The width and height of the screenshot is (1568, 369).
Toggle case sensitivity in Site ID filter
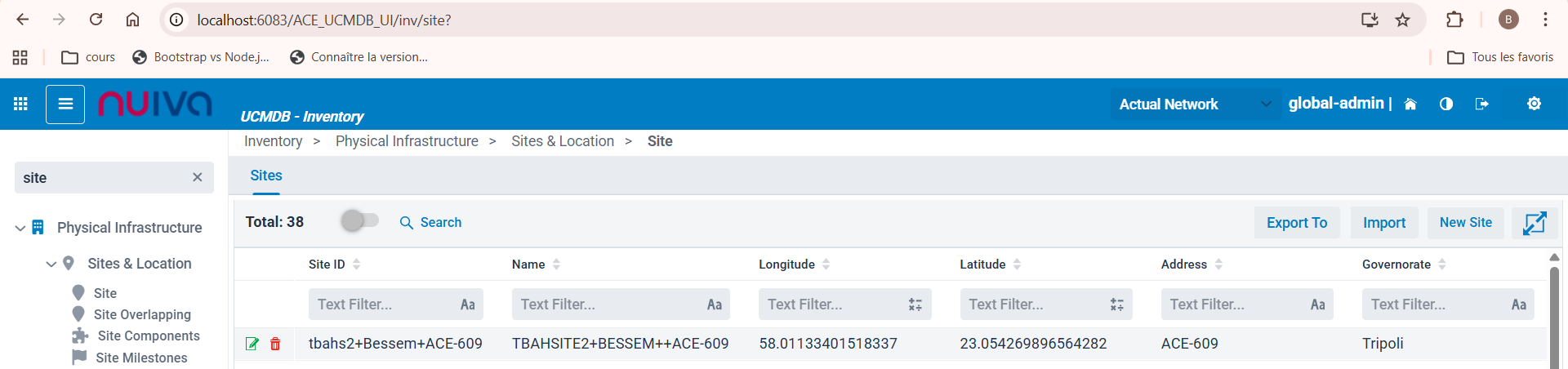(x=467, y=305)
